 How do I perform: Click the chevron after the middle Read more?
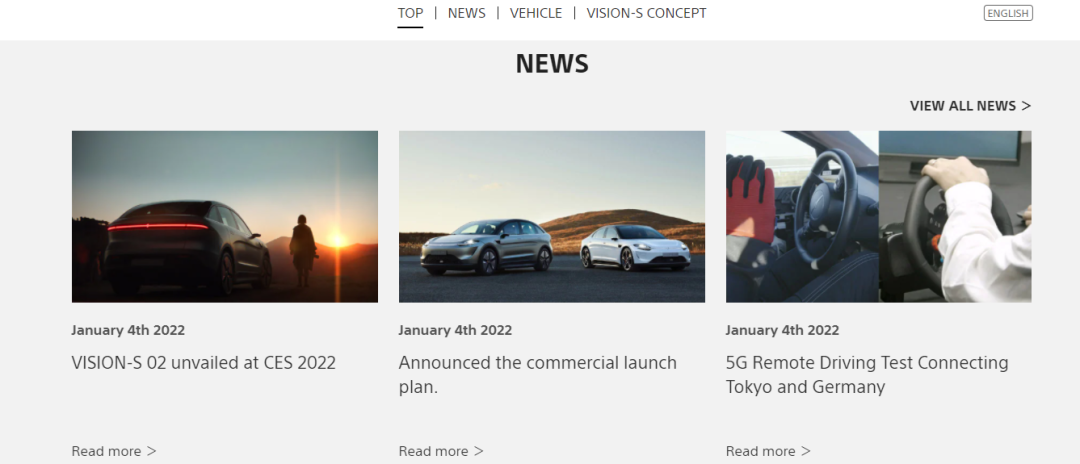(x=478, y=451)
